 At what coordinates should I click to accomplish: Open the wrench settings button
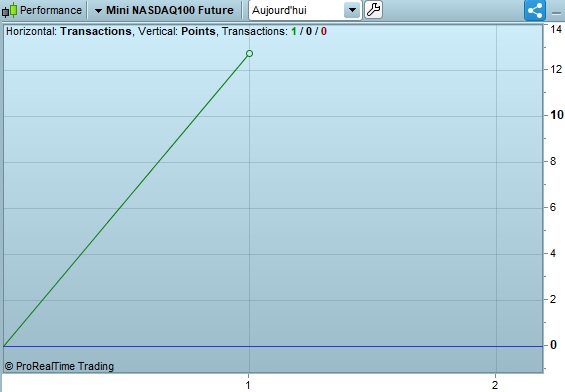coord(373,10)
